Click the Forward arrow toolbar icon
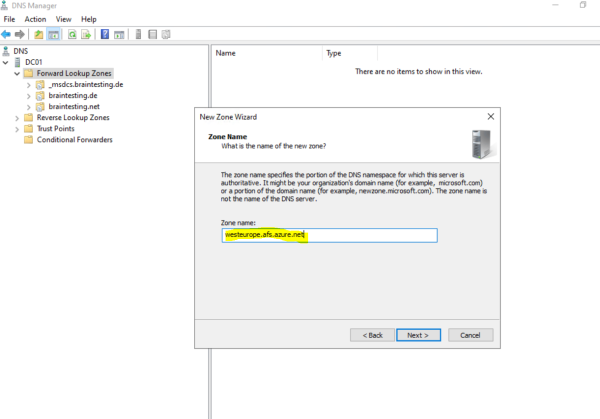 click(x=20, y=34)
